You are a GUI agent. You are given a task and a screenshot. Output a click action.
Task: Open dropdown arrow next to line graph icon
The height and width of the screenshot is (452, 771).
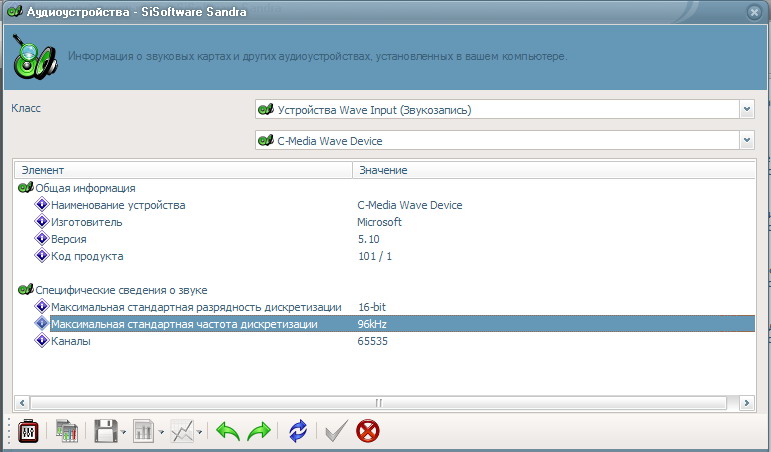coord(201,432)
